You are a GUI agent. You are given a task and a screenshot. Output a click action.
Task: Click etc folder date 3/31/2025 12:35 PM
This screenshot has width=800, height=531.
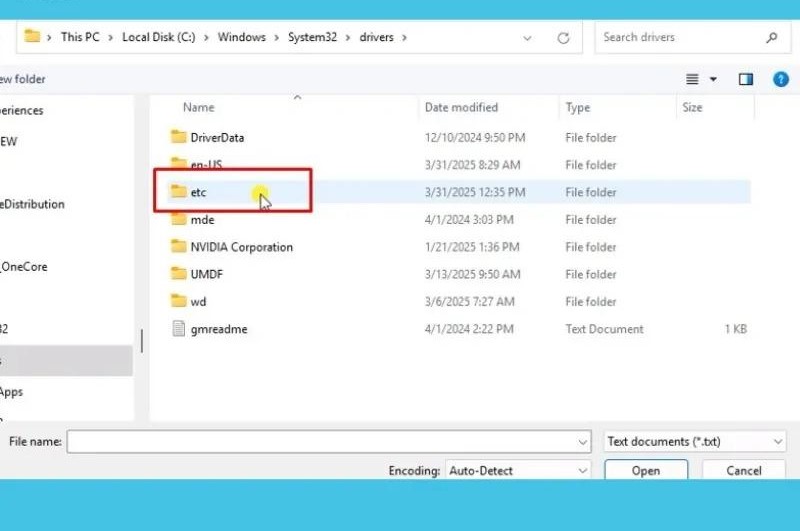click(474, 192)
